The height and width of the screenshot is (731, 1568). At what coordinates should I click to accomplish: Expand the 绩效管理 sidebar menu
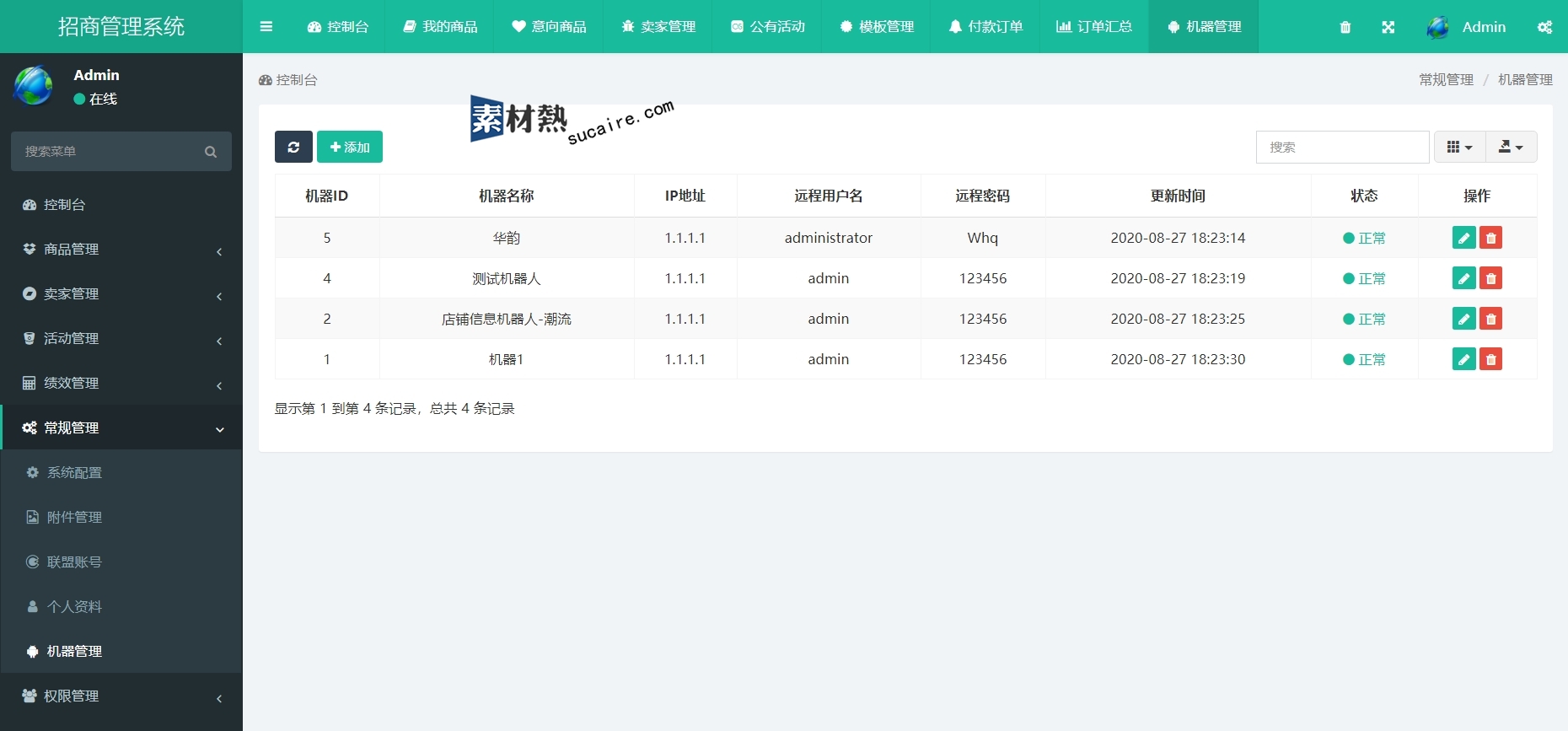coord(121,384)
